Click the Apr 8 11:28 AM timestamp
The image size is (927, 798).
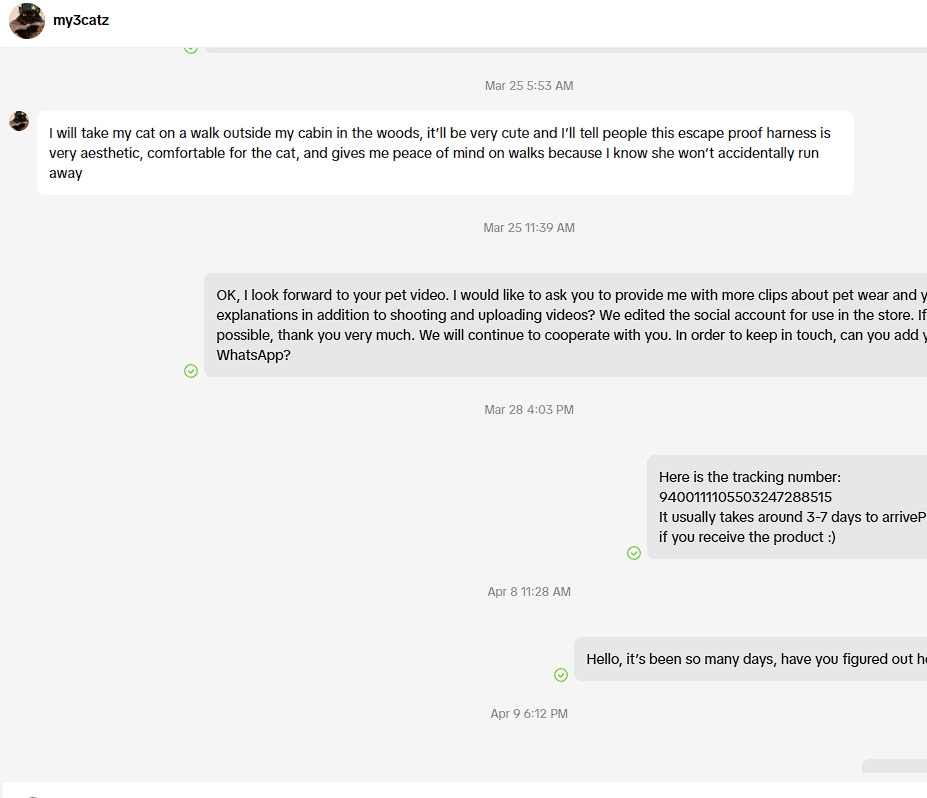[x=529, y=592]
